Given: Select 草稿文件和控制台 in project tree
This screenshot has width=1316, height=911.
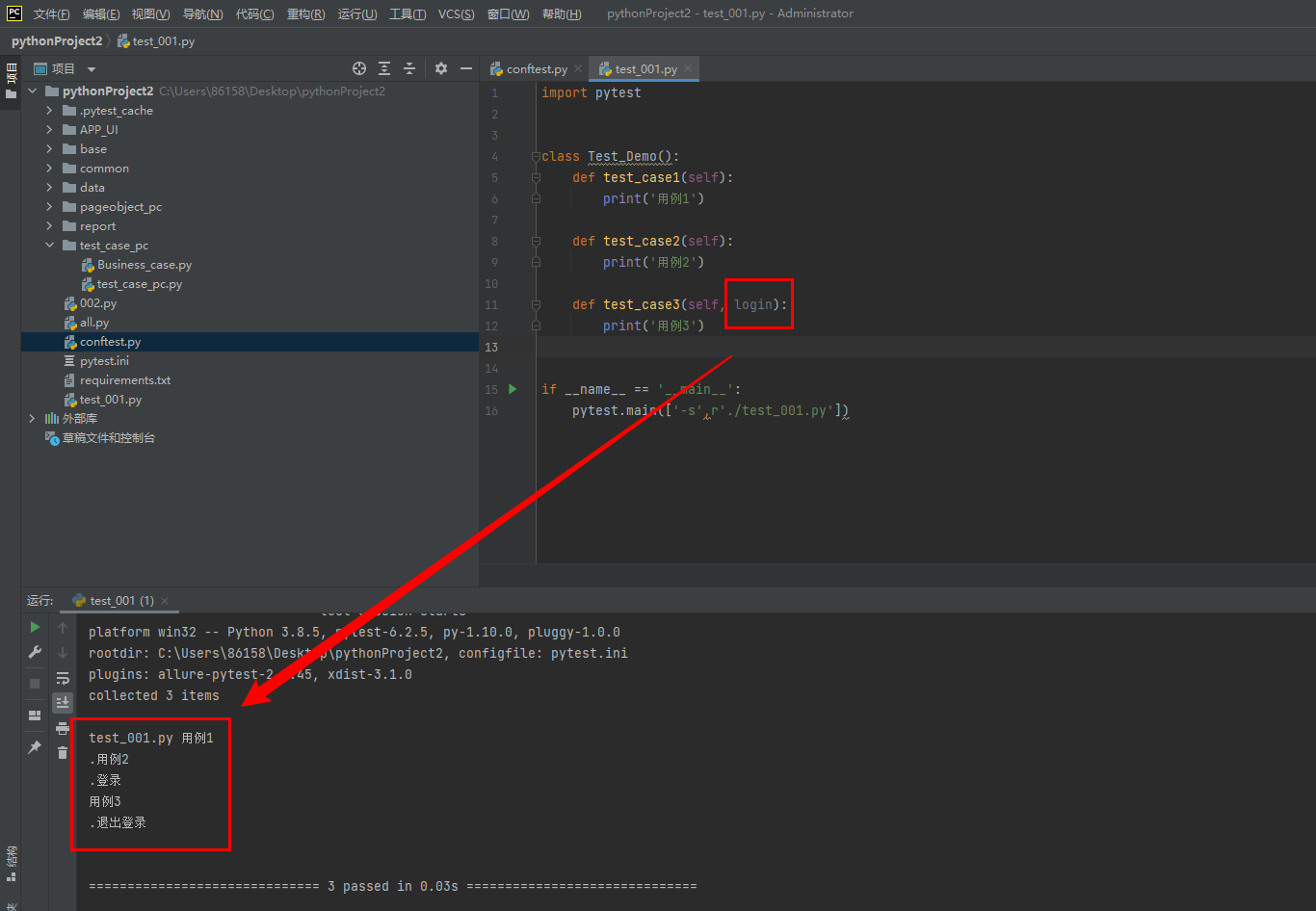Looking at the screenshot, I should pos(109,438).
